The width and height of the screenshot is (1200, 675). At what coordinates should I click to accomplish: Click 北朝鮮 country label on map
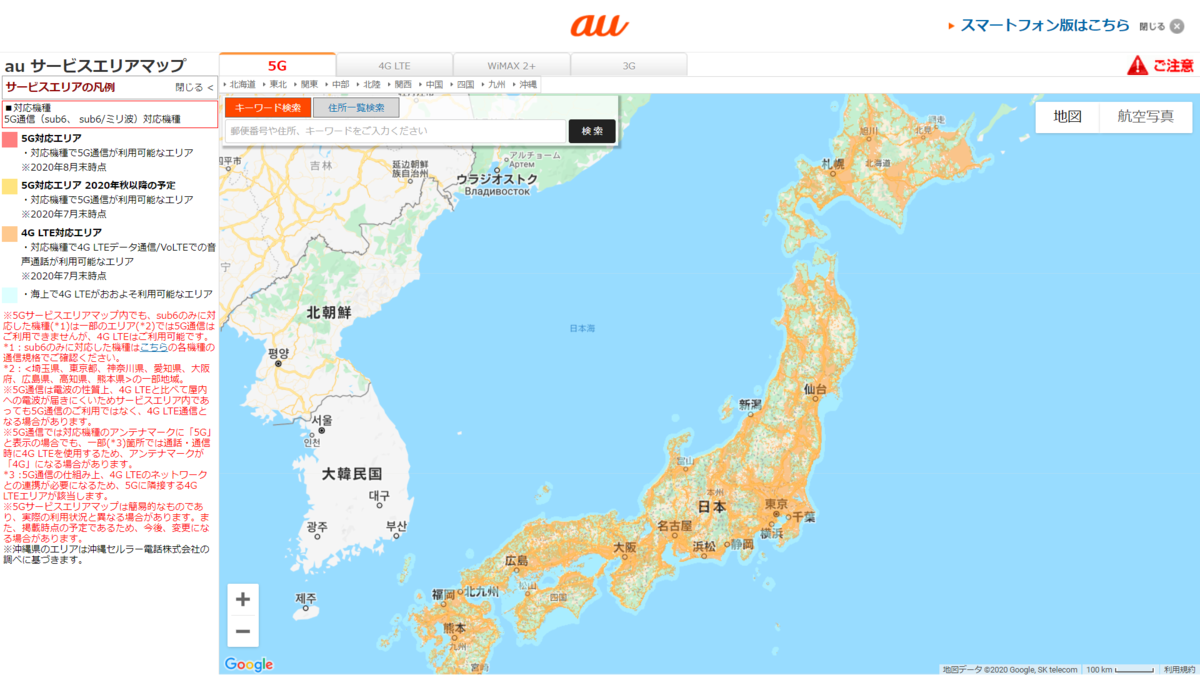tap(329, 312)
